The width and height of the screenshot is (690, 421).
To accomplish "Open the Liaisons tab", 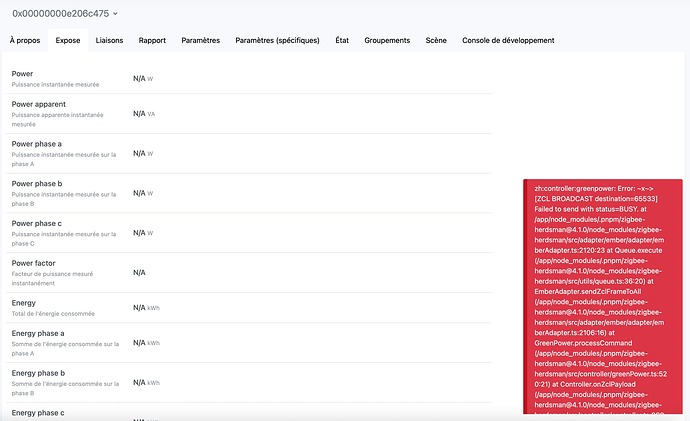I will click(x=109, y=40).
